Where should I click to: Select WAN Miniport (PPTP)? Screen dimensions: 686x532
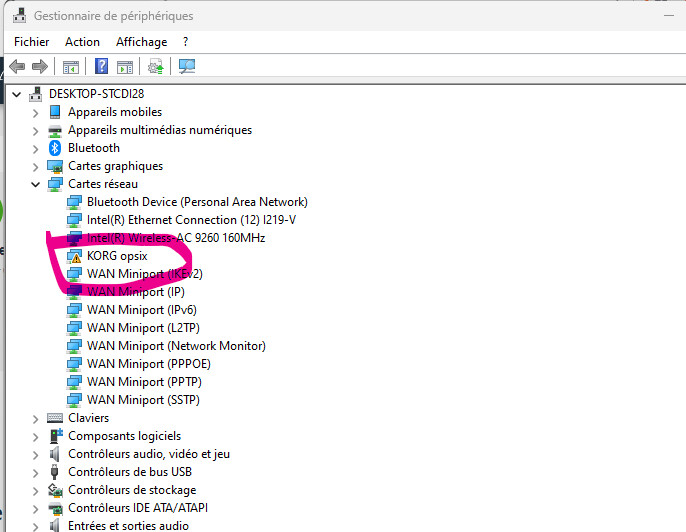[144, 382]
